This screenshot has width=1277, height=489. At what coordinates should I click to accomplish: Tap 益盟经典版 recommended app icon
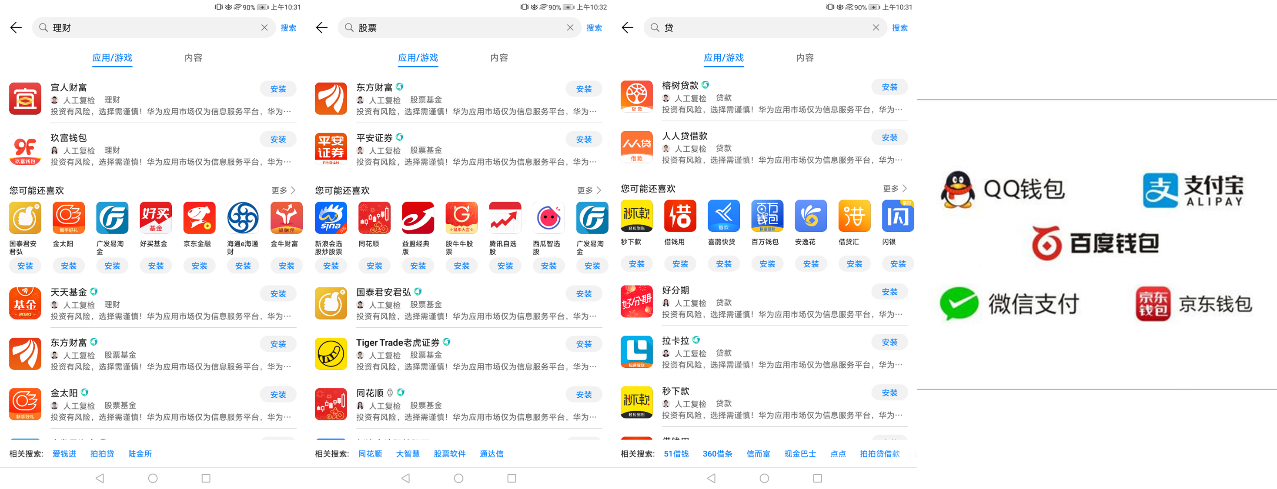click(418, 217)
